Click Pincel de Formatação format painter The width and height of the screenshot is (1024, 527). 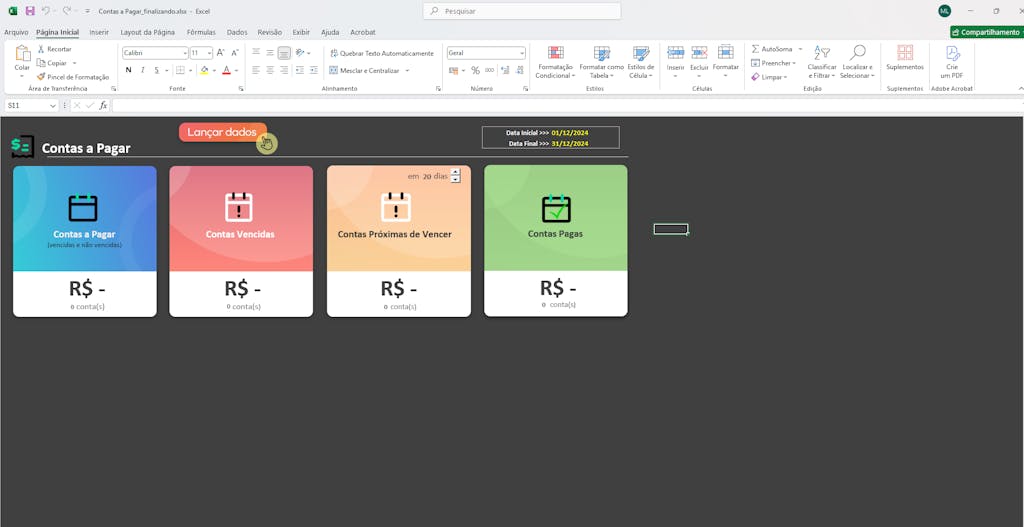[x=73, y=76]
